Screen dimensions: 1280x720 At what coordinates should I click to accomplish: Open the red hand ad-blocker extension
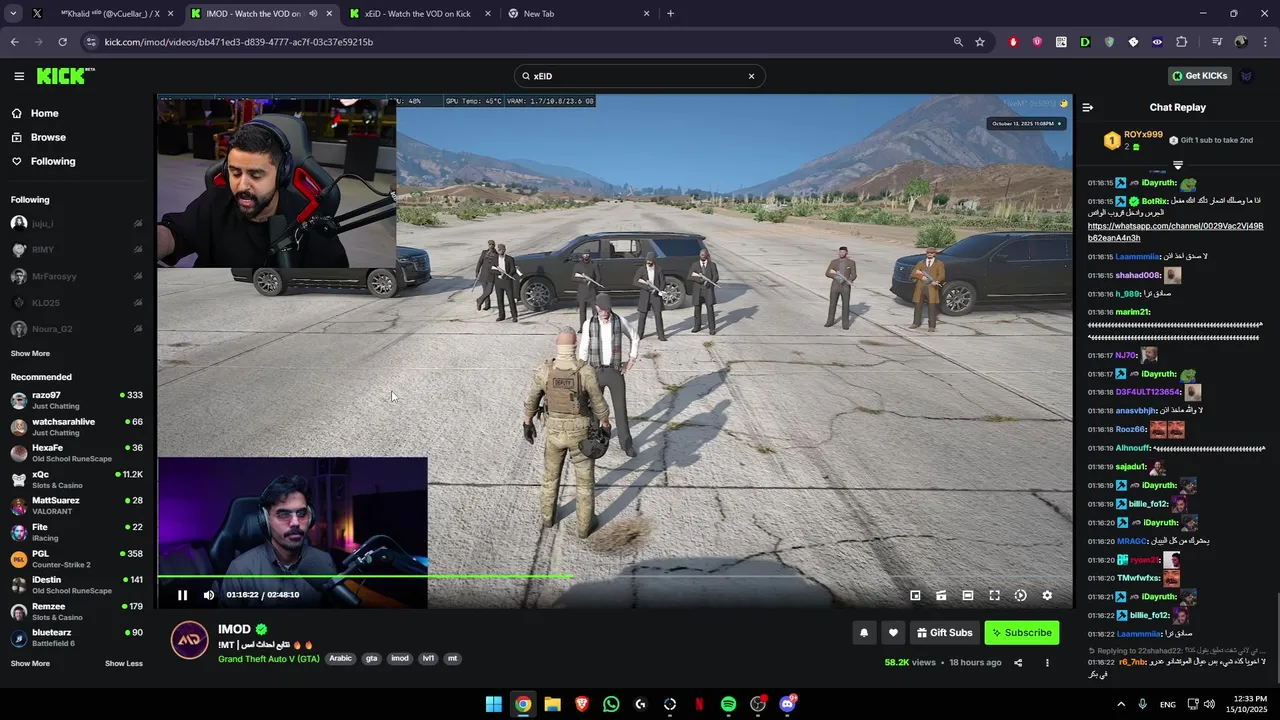(x=1013, y=42)
